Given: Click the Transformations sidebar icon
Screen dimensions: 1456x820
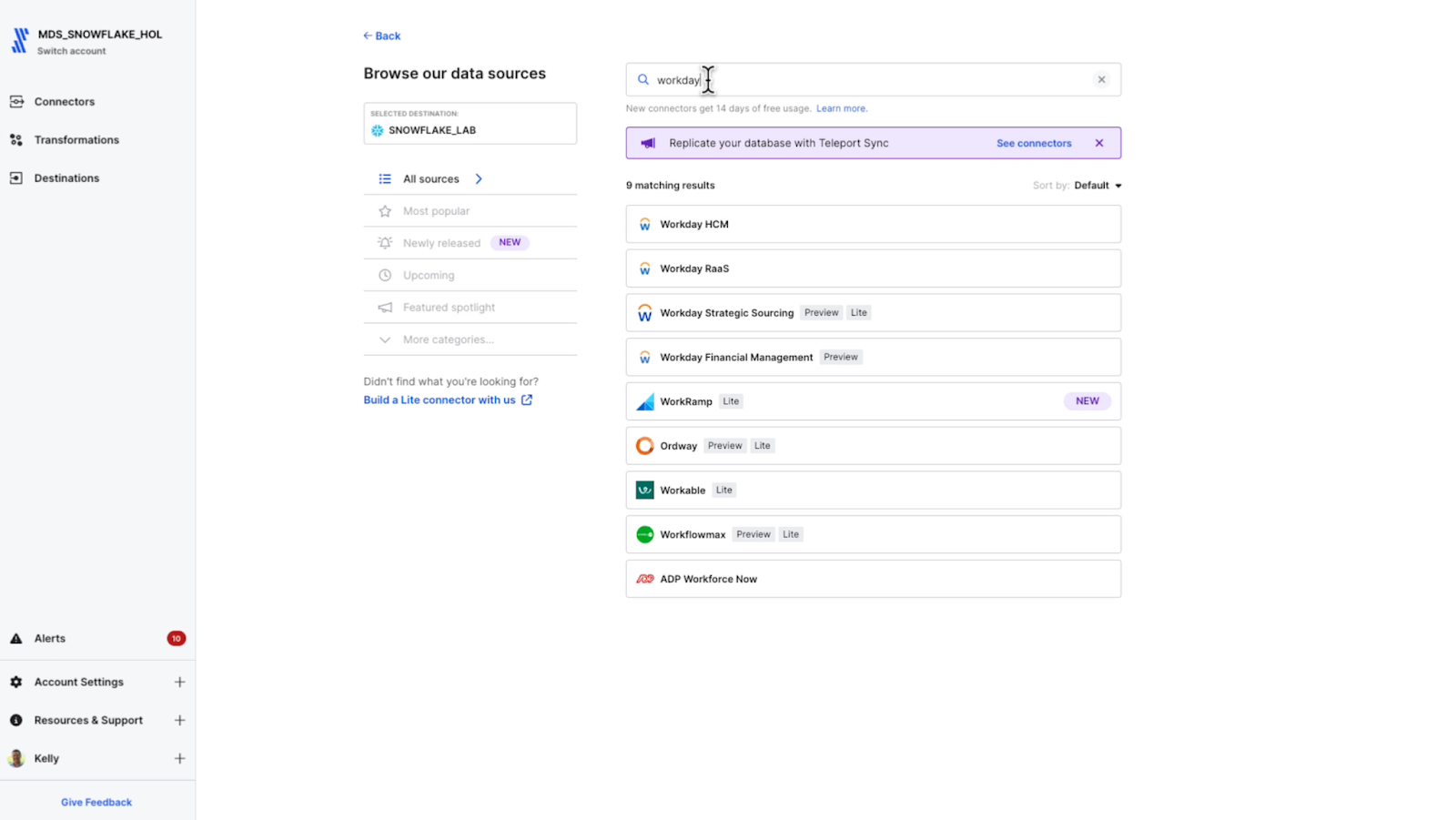Looking at the screenshot, I should click(x=16, y=139).
